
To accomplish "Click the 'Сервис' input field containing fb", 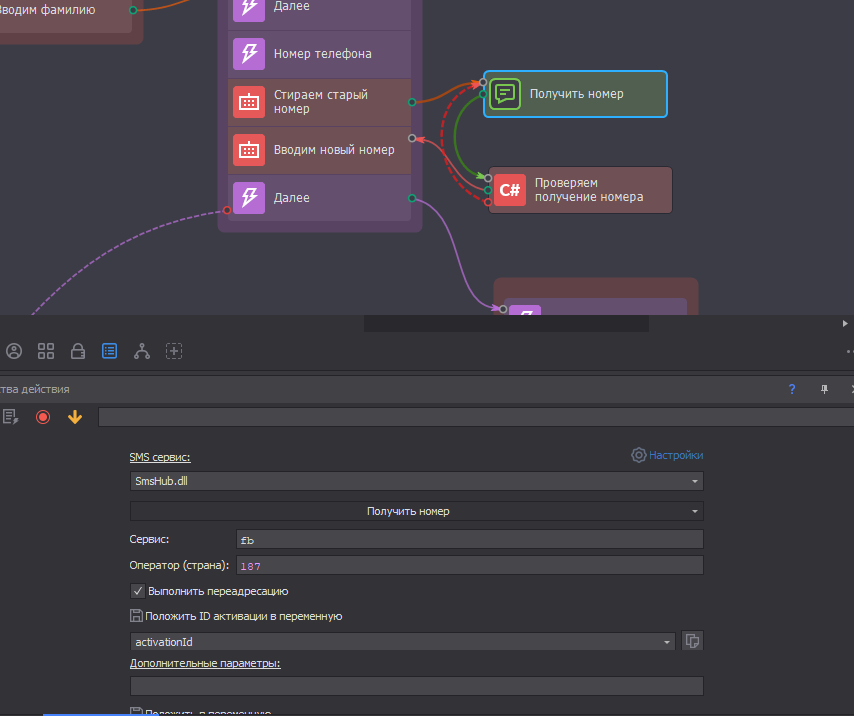I will (469, 539).
